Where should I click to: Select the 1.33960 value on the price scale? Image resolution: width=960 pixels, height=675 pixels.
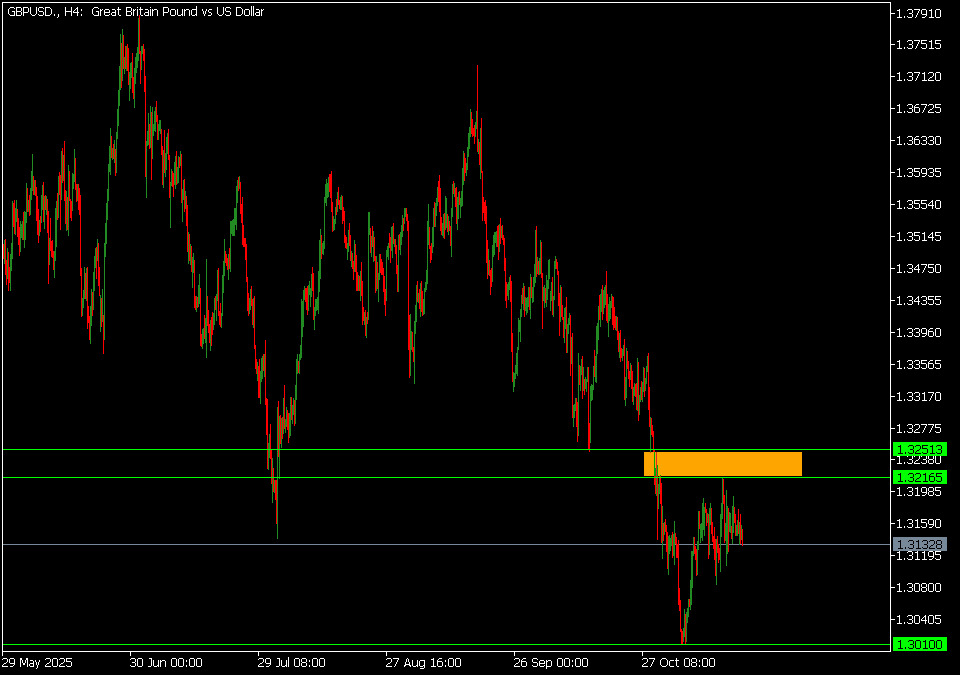point(920,333)
